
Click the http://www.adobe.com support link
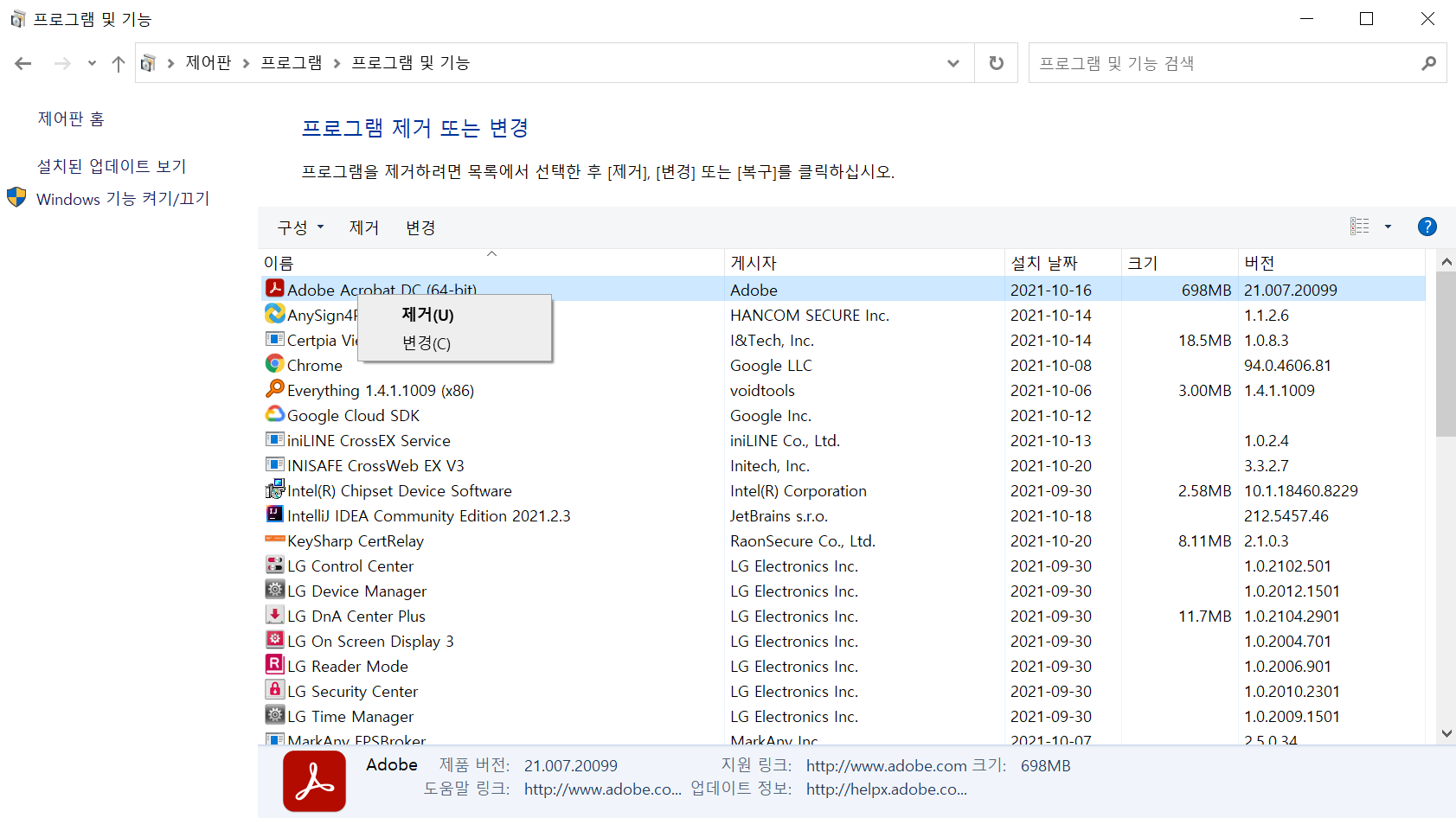(886, 766)
